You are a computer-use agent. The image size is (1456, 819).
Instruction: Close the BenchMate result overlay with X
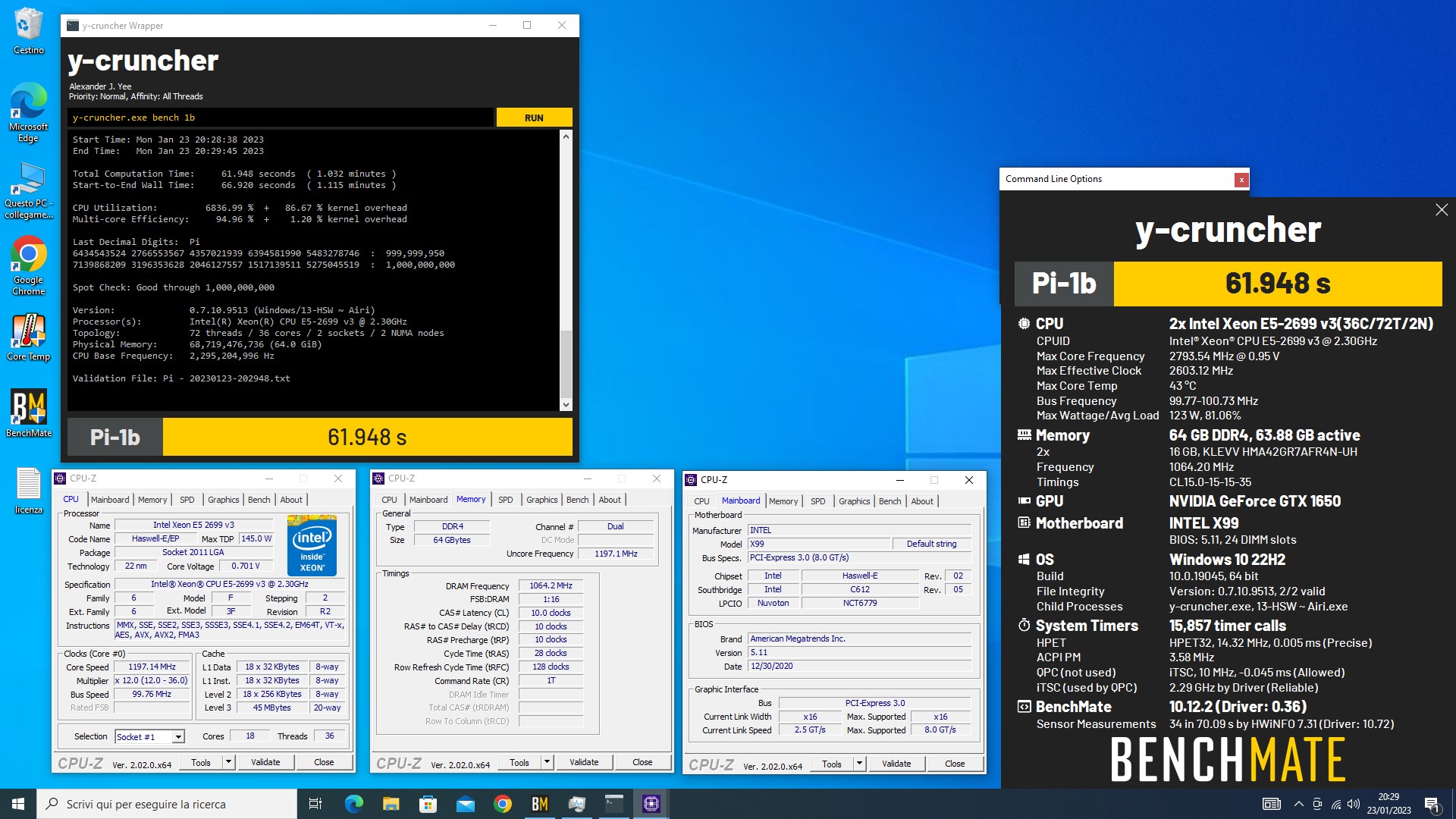coord(1442,210)
